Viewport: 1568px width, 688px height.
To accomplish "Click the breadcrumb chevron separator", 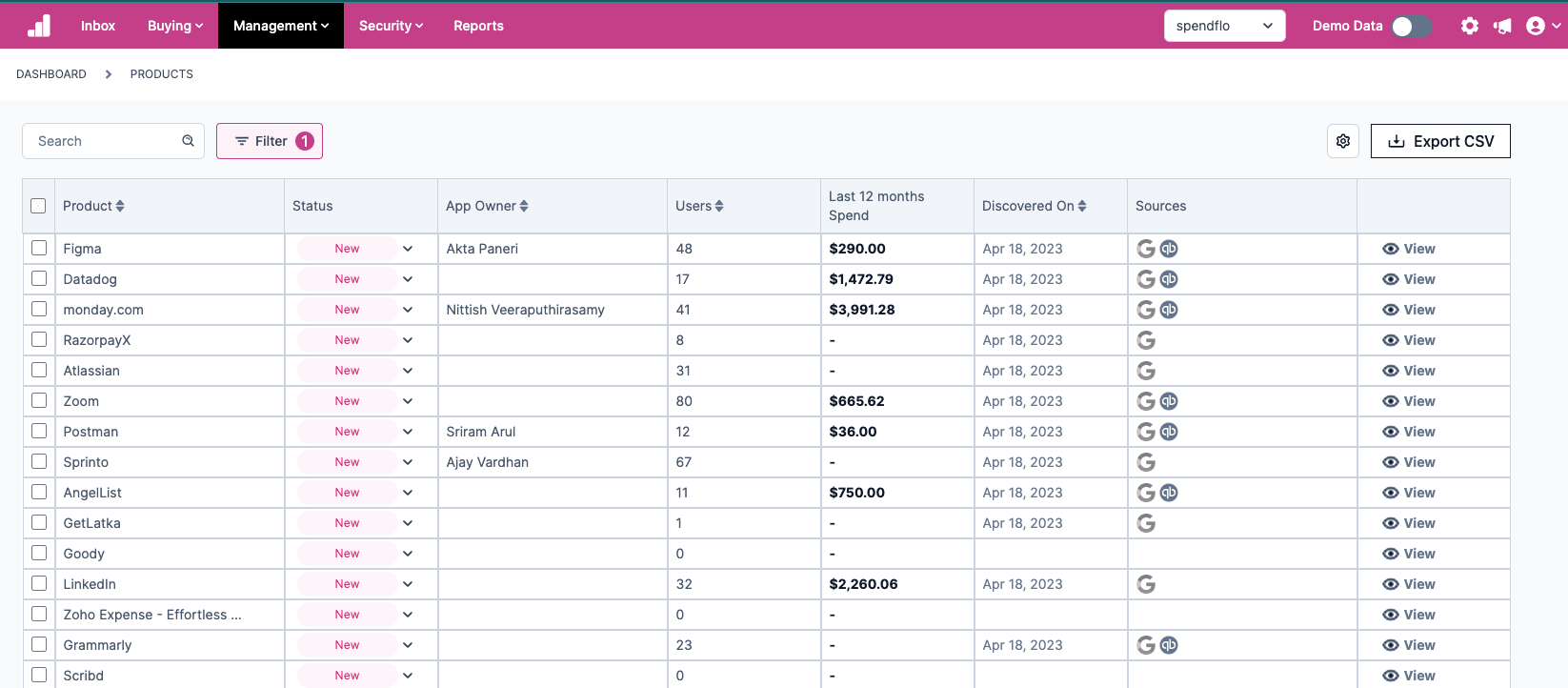I will [x=109, y=74].
